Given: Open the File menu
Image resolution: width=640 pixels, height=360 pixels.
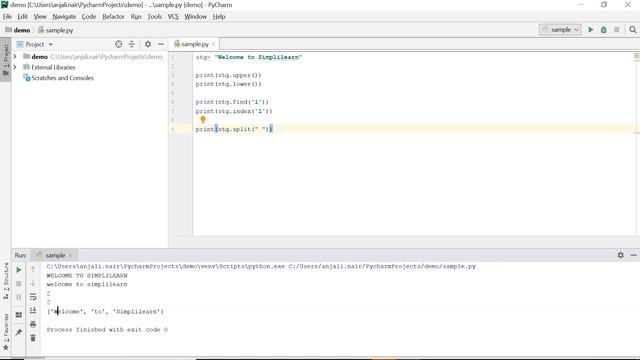Looking at the screenshot, I should [x=7, y=16].
